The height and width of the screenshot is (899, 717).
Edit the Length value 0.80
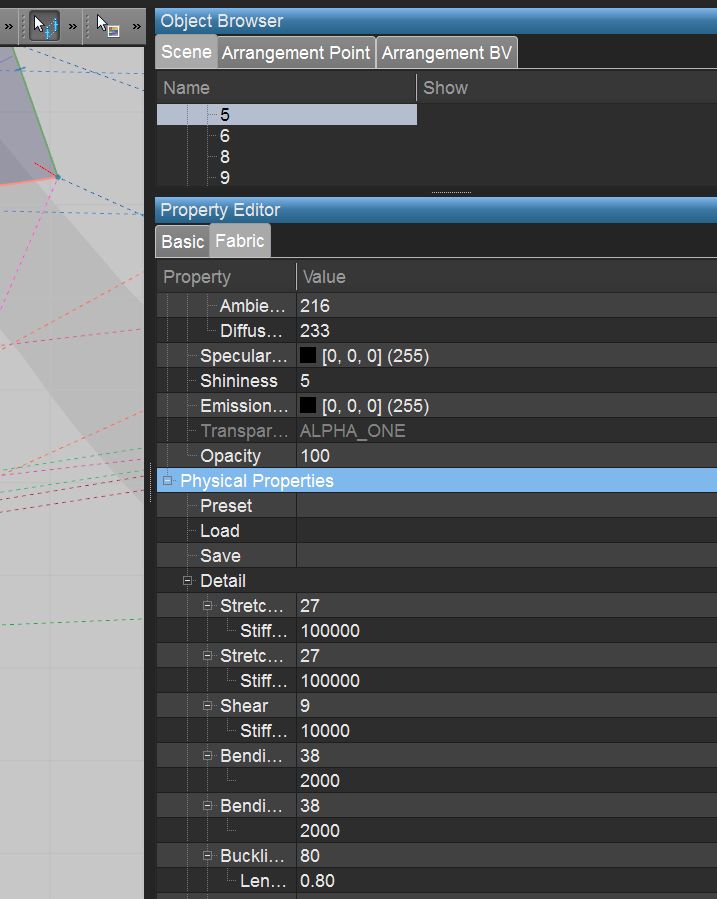coord(507,881)
